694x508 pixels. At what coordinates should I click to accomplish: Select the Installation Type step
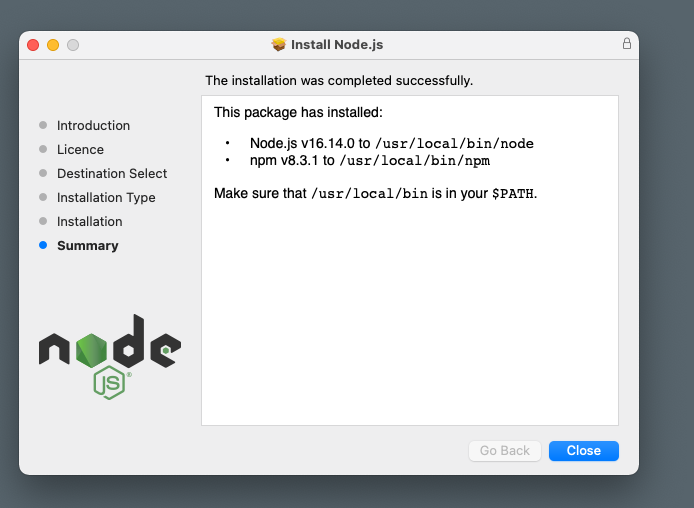point(106,197)
